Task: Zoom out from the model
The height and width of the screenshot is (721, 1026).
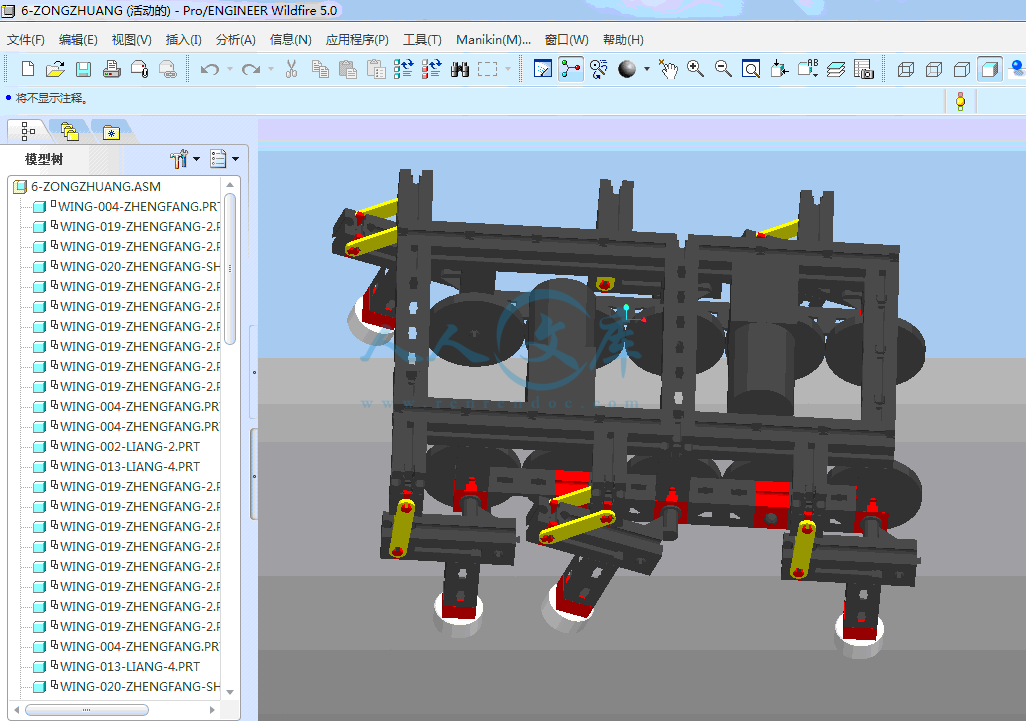Action: [x=723, y=69]
